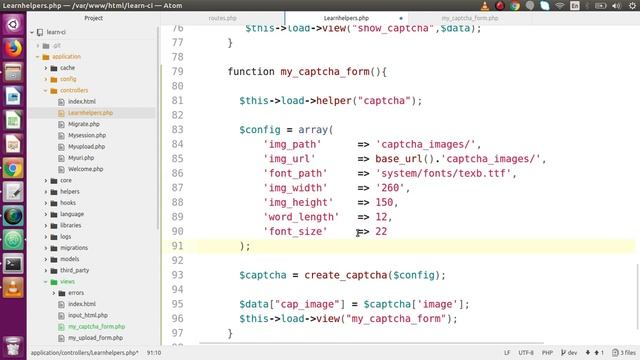This screenshot has width=640, height=360.
Task: Open Learnhelpers.php in the tree
Action: pos(90,113)
